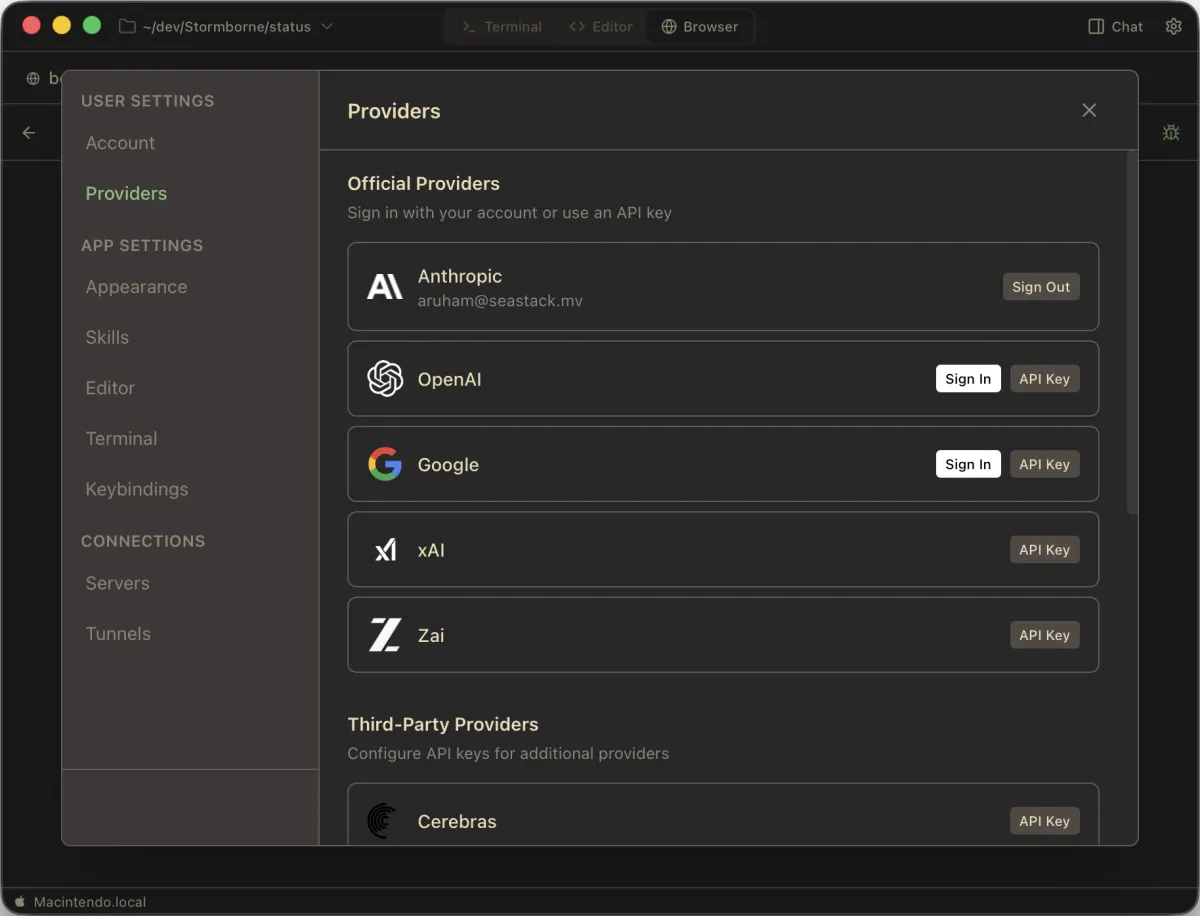Image resolution: width=1200 pixels, height=916 pixels.
Task: Open the debugger bug icon
Action: coord(1170,132)
